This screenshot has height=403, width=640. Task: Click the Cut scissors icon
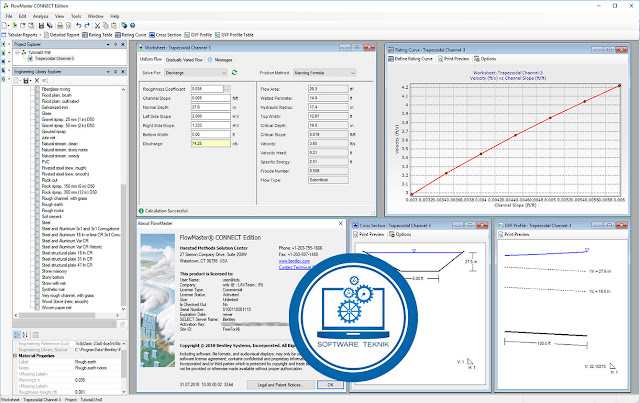tap(97, 25)
